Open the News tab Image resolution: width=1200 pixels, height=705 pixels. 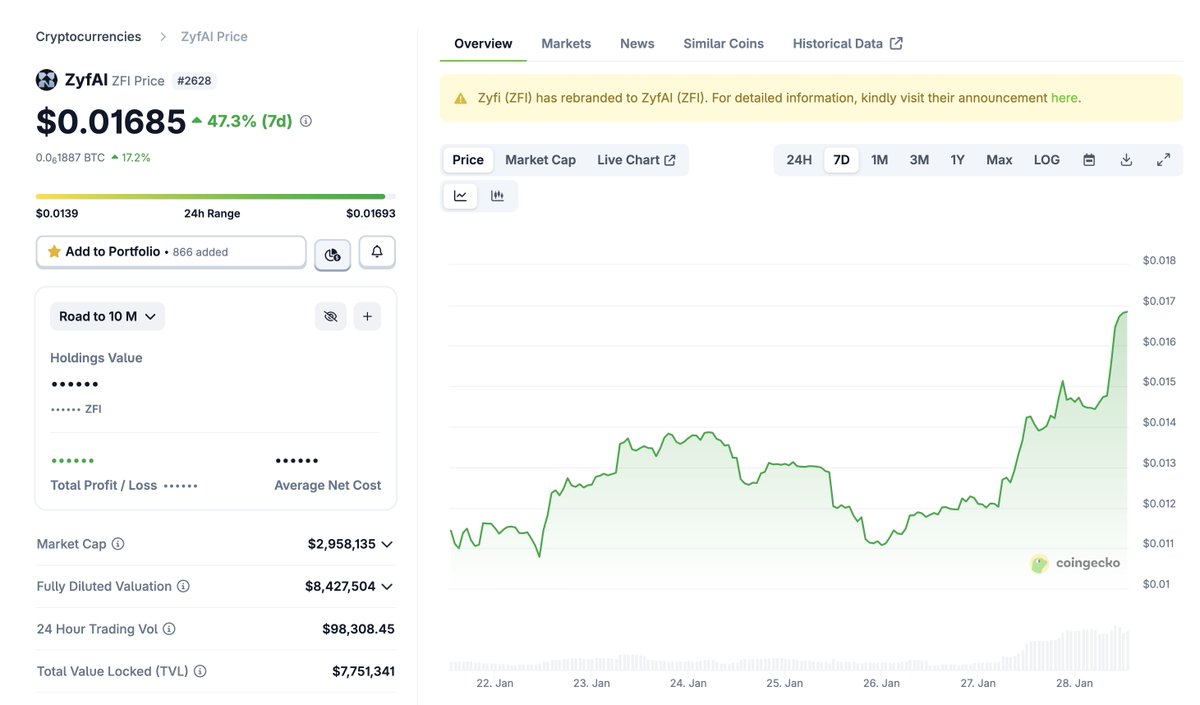[x=637, y=43]
